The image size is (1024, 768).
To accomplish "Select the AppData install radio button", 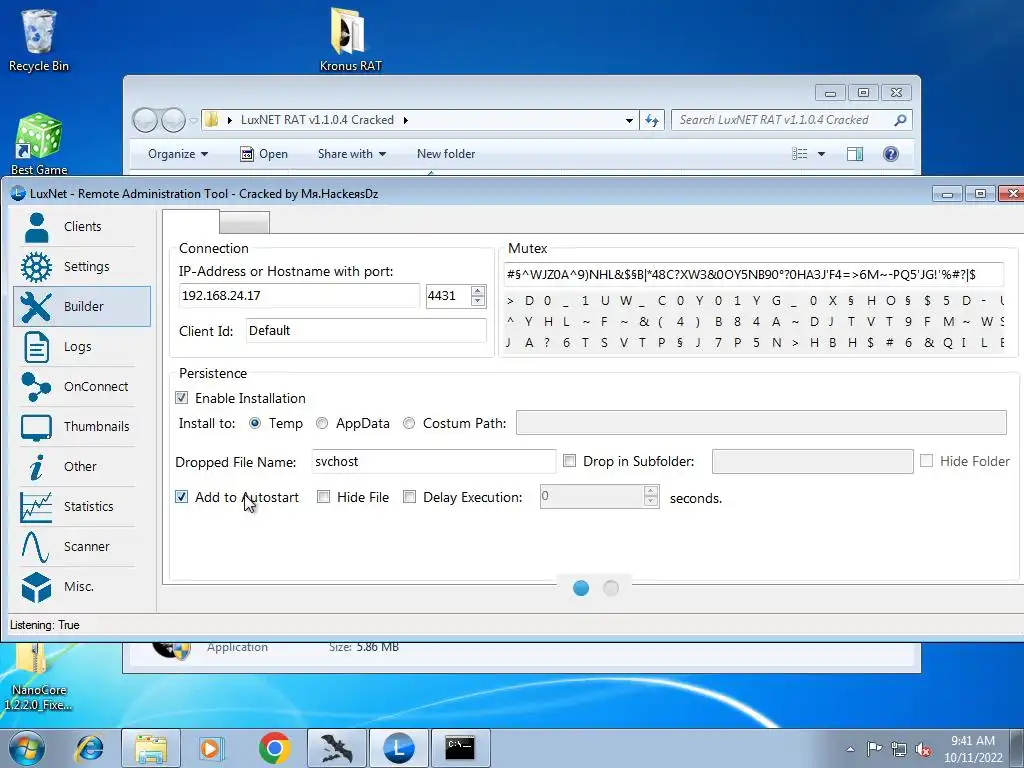I will point(321,423).
